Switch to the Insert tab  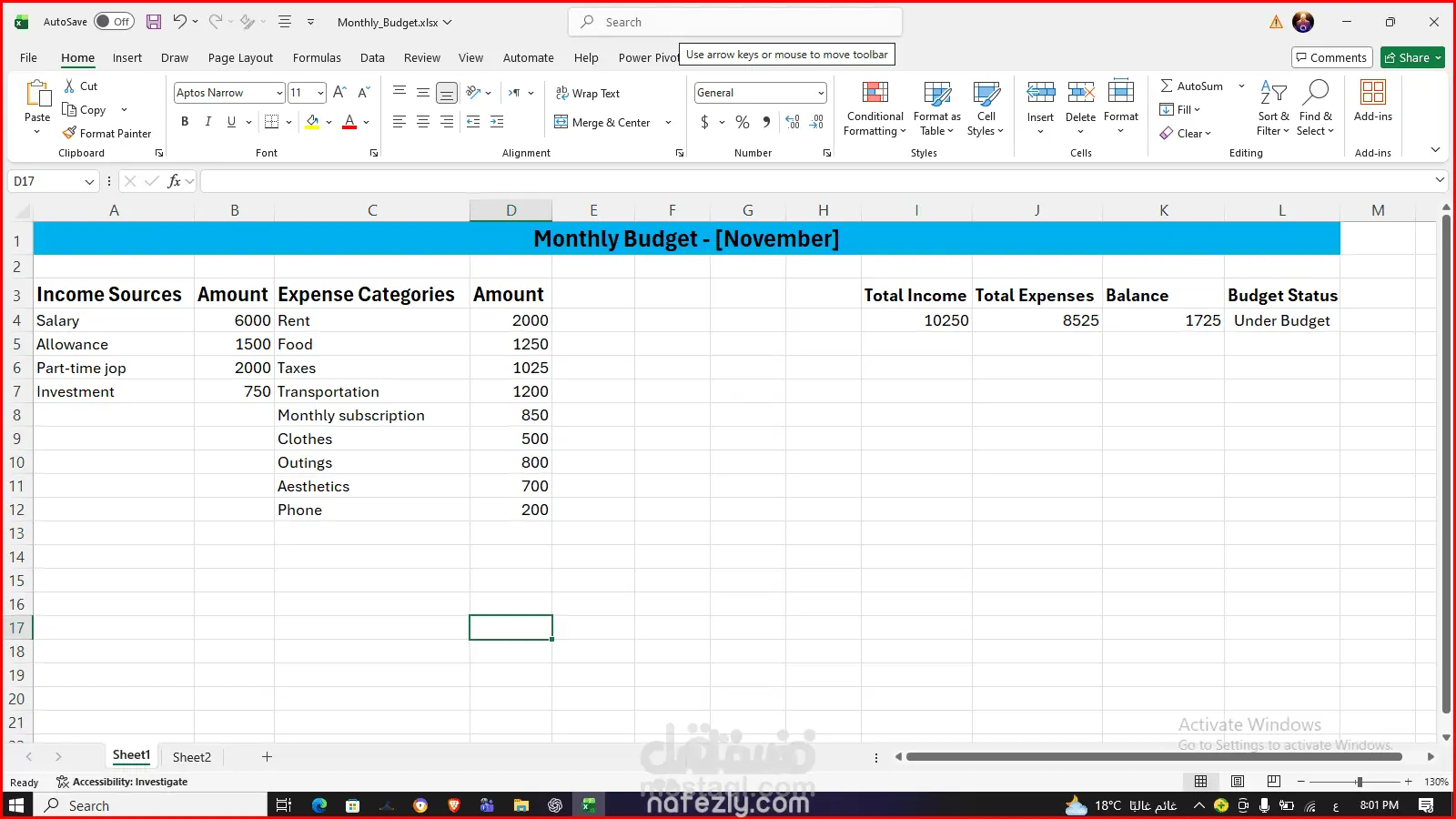tap(127, 57)
